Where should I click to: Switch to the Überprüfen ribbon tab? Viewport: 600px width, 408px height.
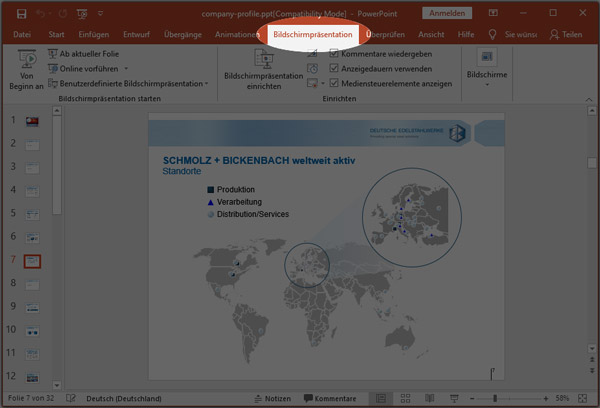[x=385, y=34]
